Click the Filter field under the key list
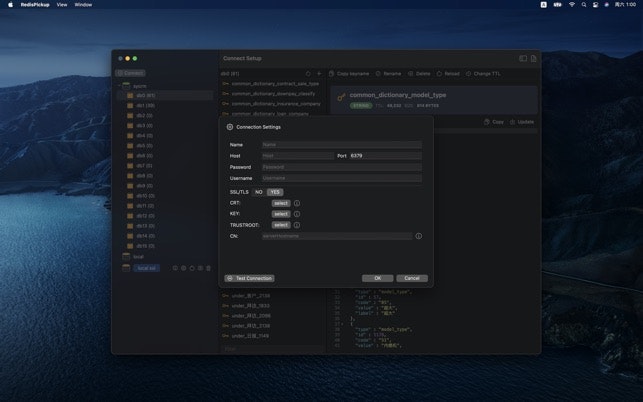Screen dimensions: 643x402 [x=272, y=349]
